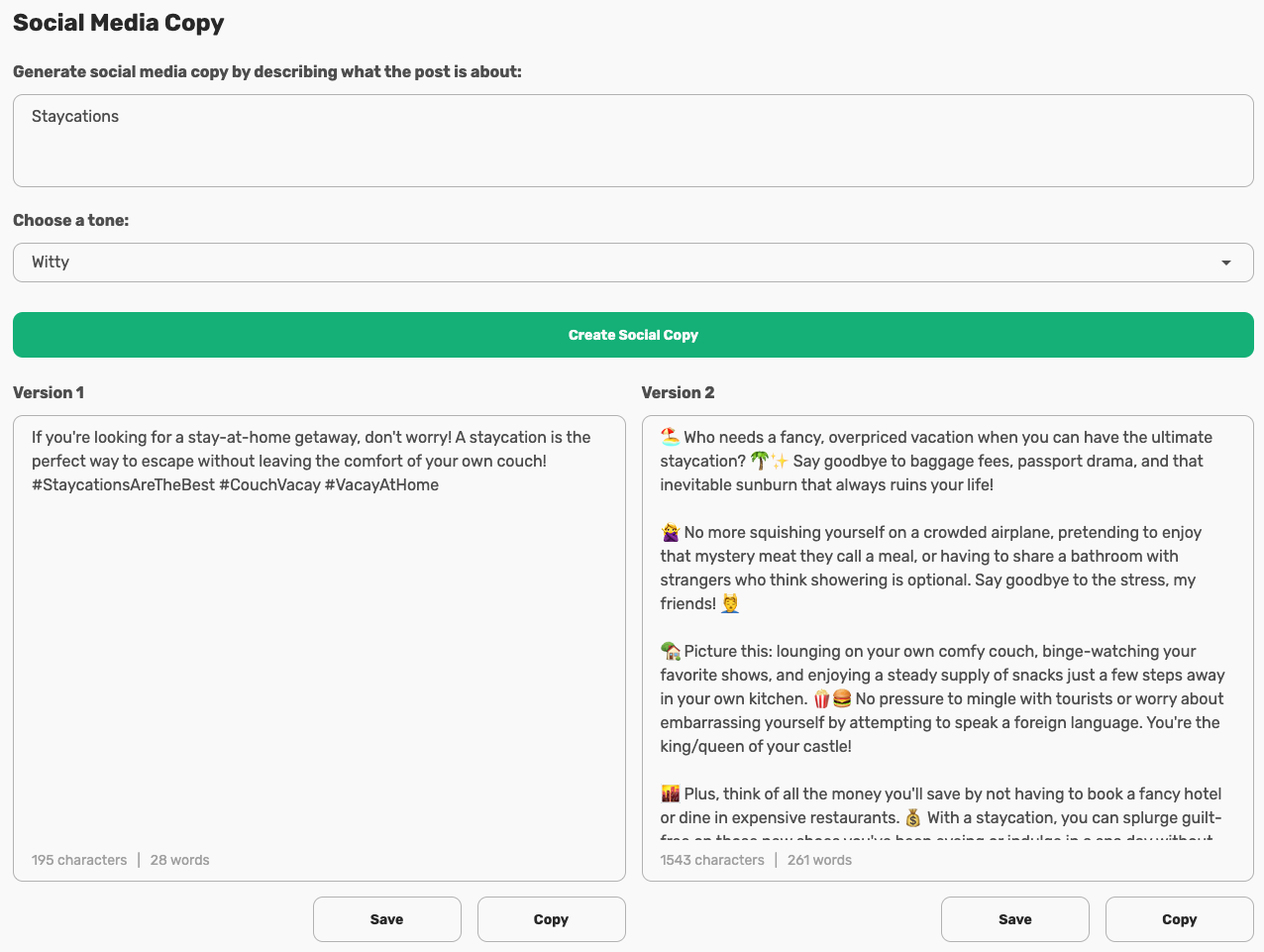Click the face massage emoji after 'friends!'

[730, 603]
